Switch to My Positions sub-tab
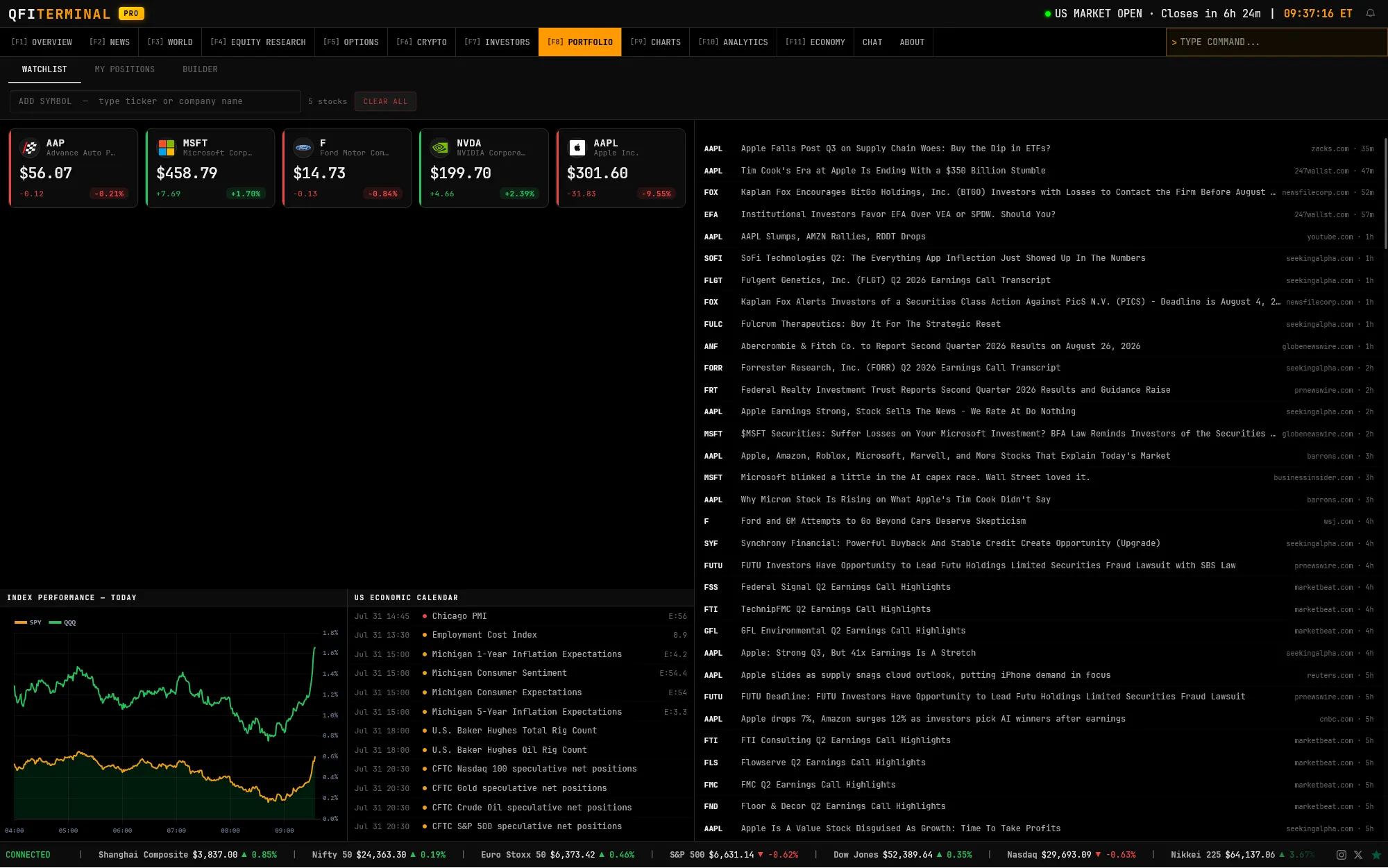1388x868 pixels. tap(125, 69)
